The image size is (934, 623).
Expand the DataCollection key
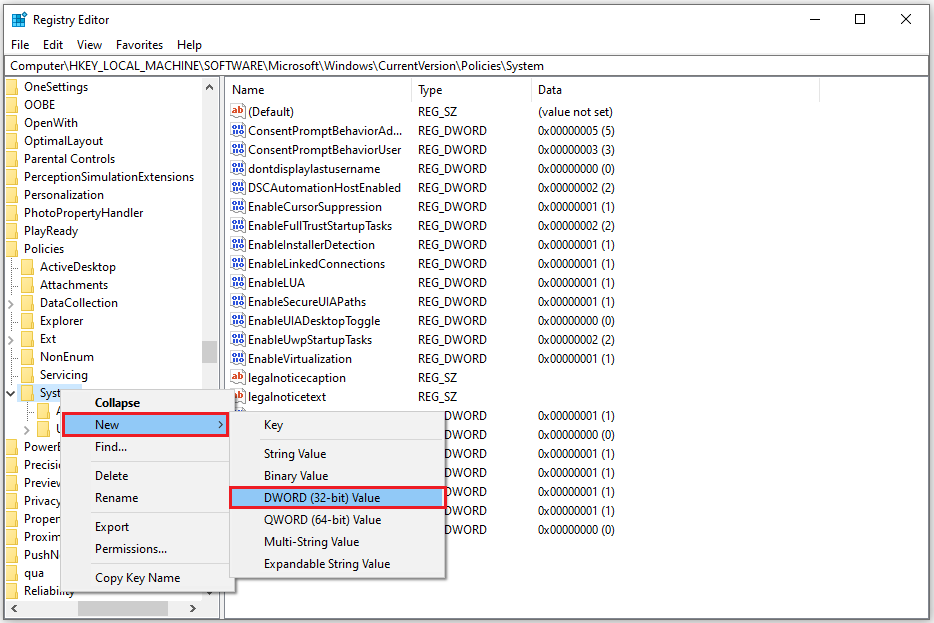coord(11,304)
